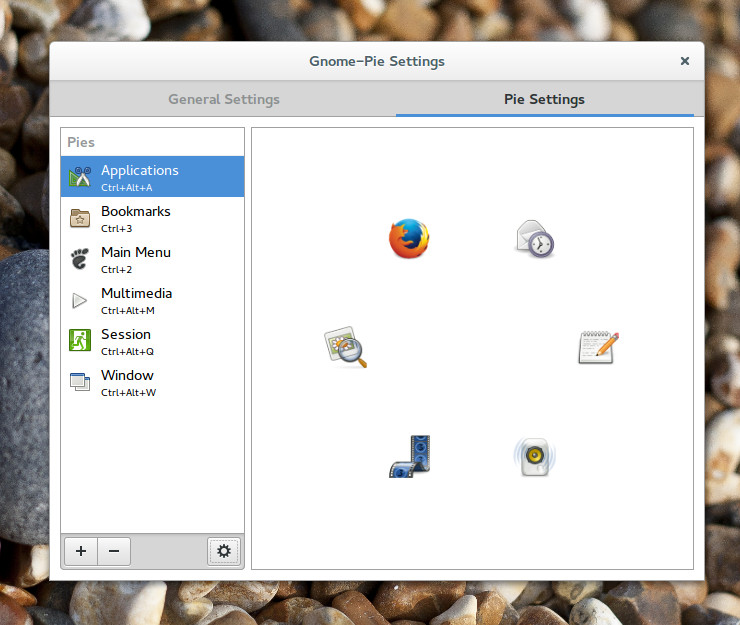Viewport: 740px width, 625px height.
Task: Select the text editor notepad icon
Action: 598,347
